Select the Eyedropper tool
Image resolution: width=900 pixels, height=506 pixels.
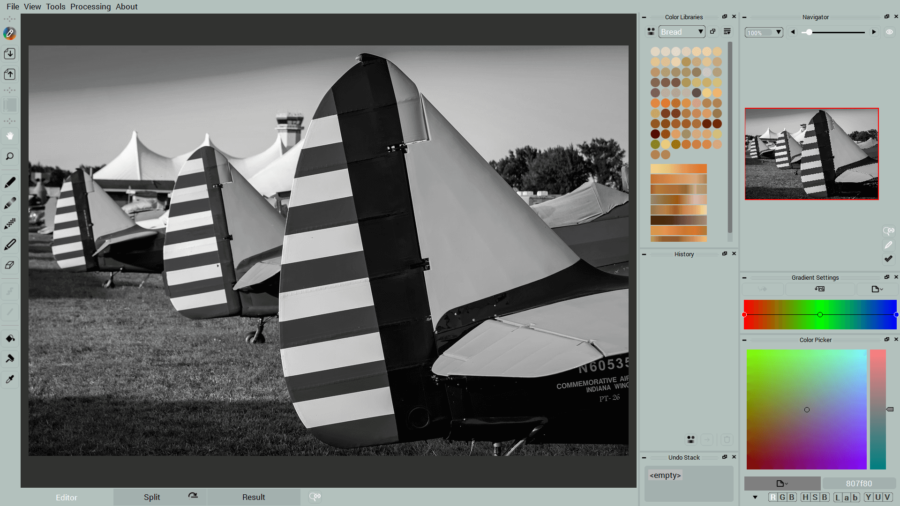point(10,379)
